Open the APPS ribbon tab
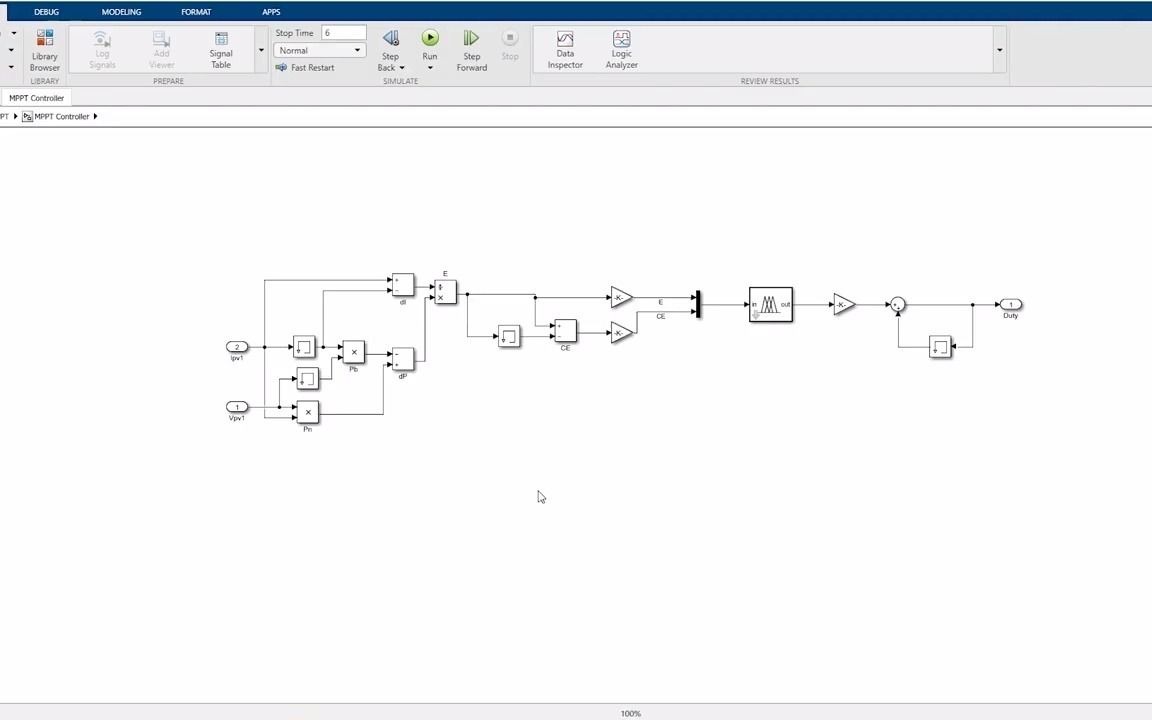The image size is (1152, 720). 271,11
